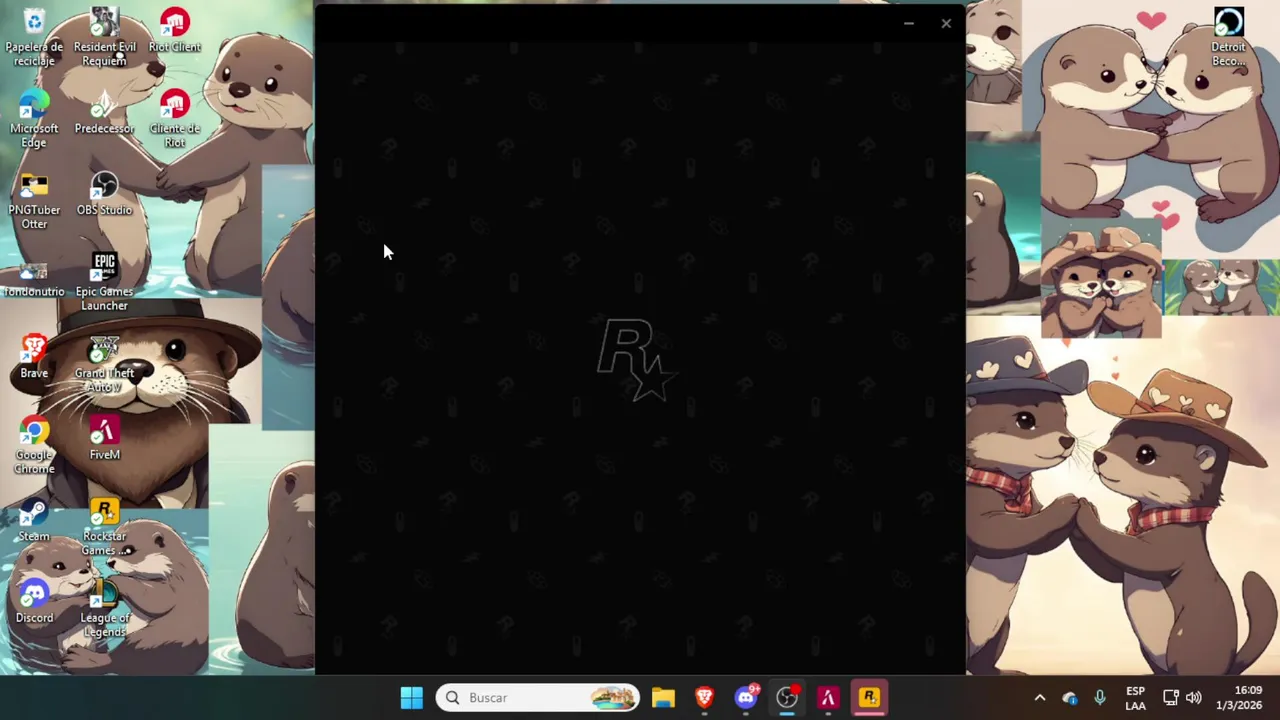Open the Cliente de Riot shortcut
The width and height of the screenshot is (1280, 720).
click(x=175, y=119)
